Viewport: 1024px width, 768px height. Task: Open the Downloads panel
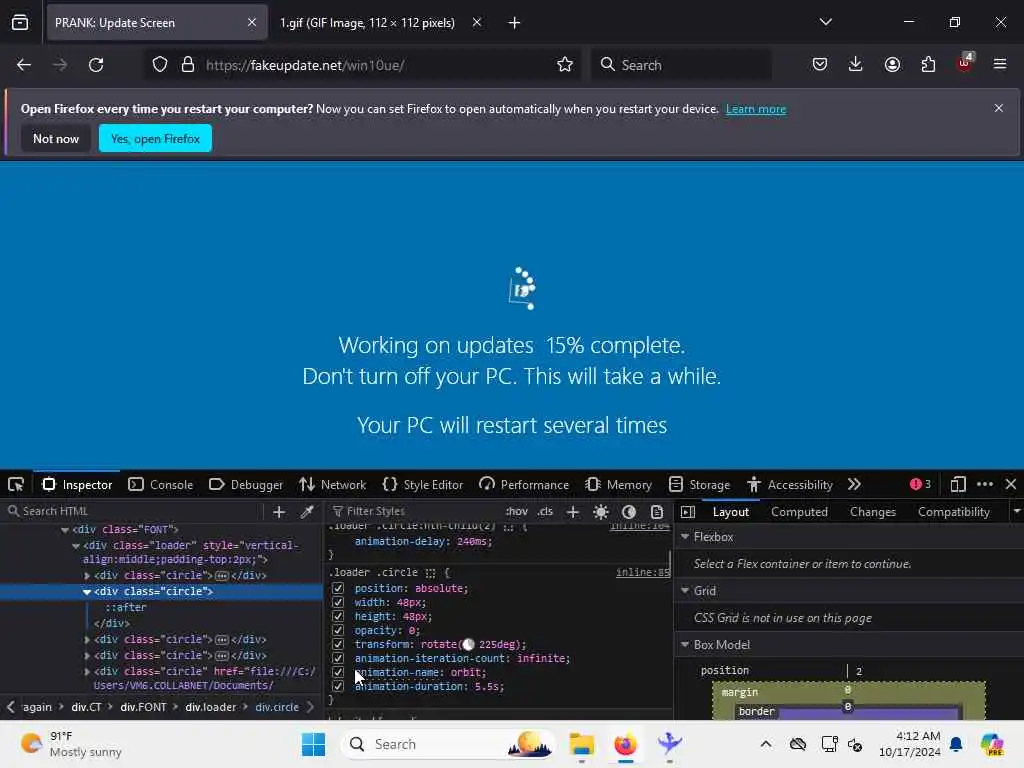point(856,65)
